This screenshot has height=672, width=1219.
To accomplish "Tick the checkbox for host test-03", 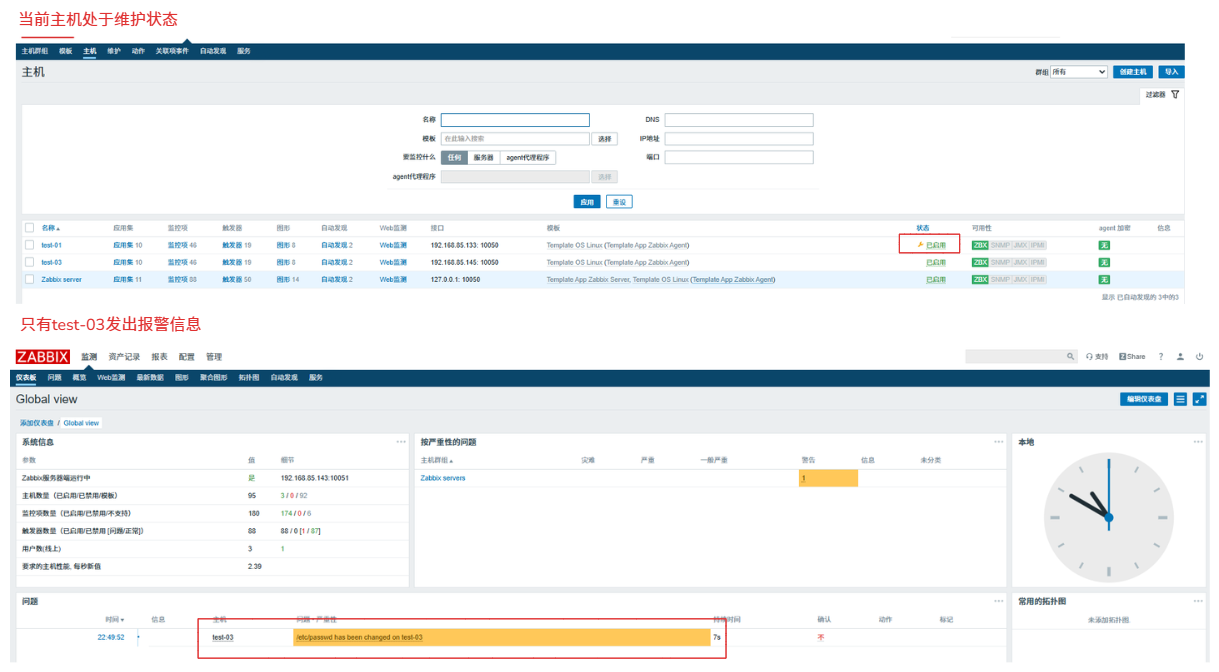I will coord(29,262).
